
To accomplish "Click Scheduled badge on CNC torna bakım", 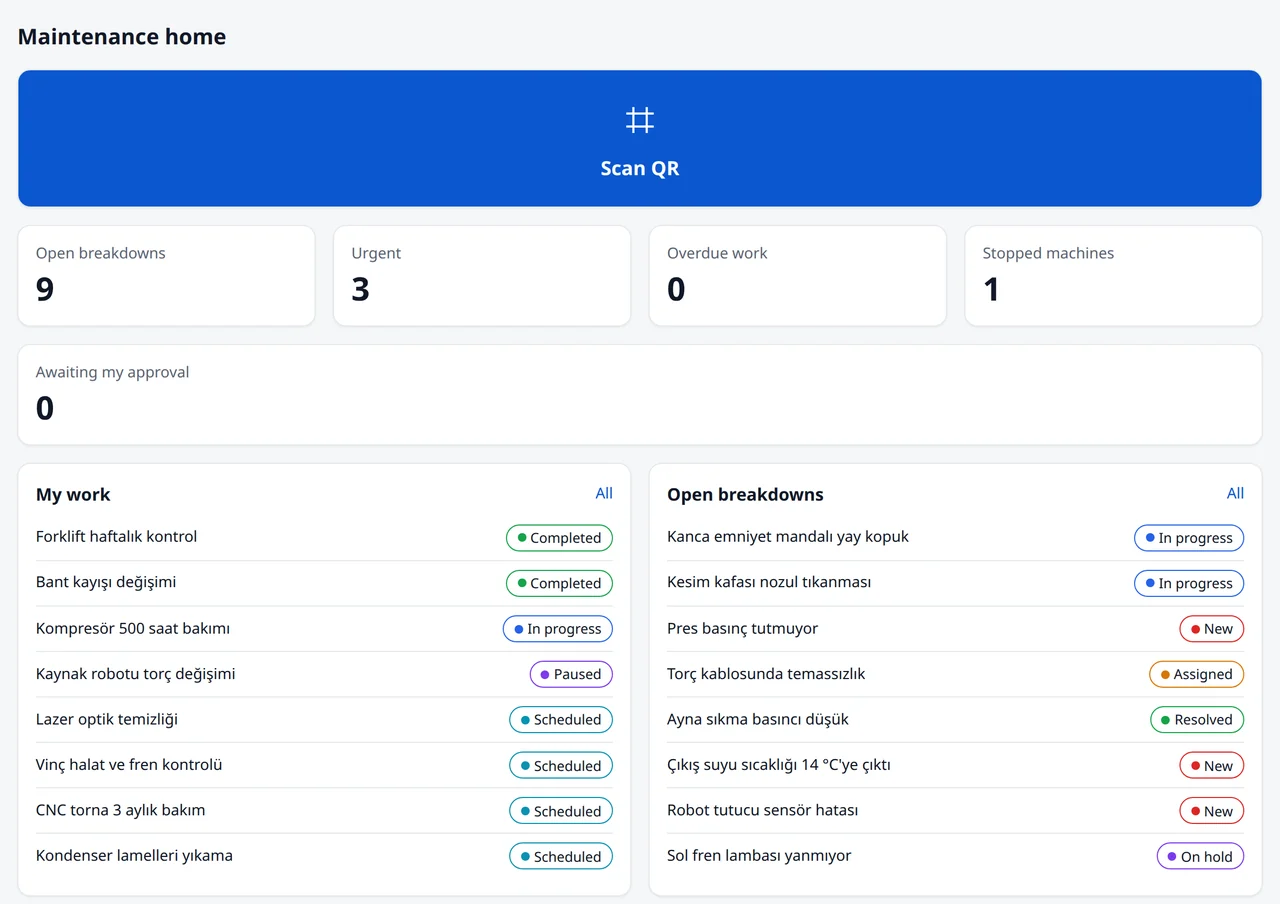I will pos(561,811).
